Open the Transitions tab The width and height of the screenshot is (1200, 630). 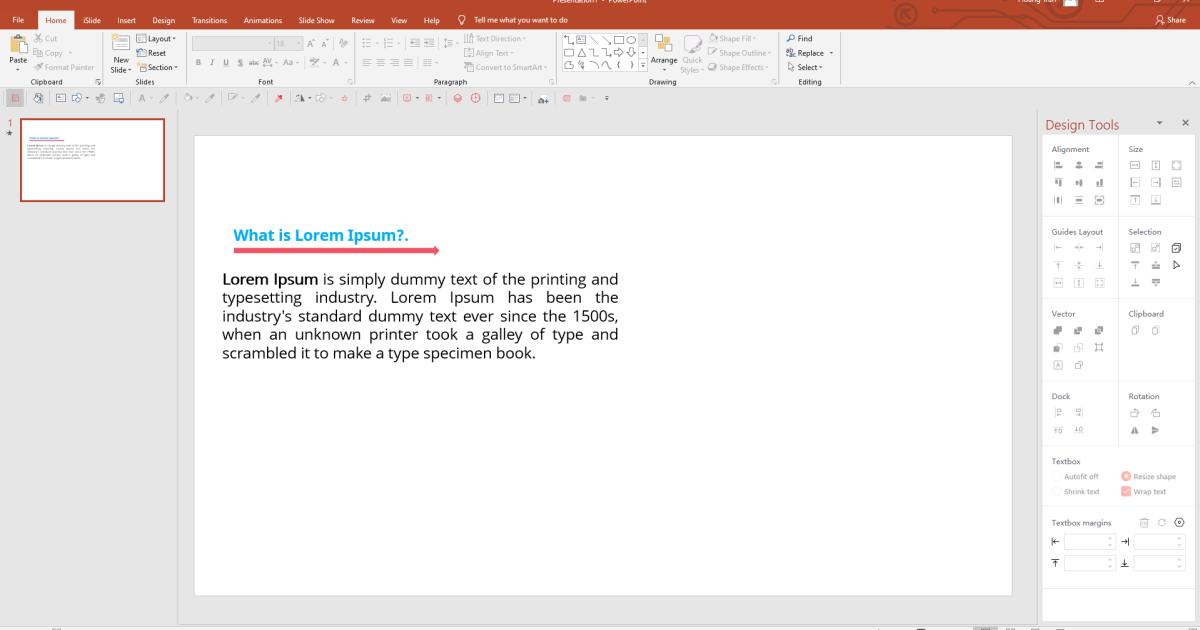209,19
